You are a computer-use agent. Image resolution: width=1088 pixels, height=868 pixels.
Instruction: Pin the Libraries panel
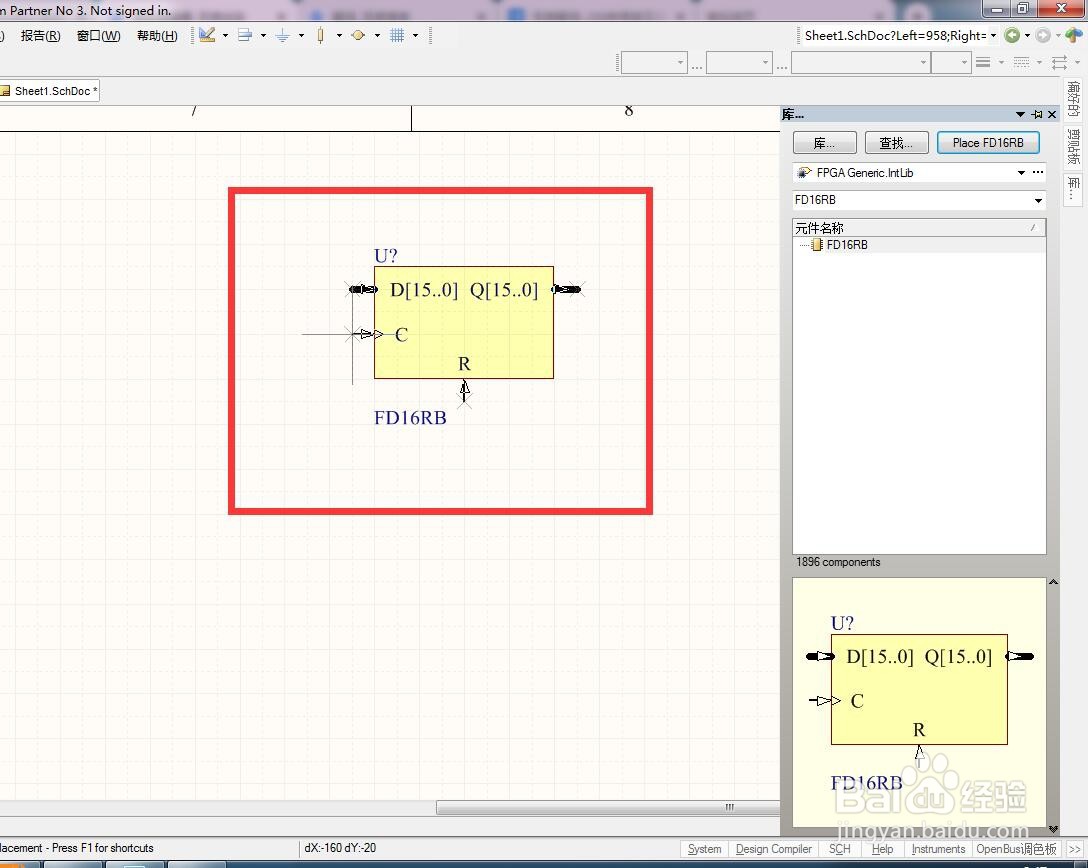point(1037,114)
